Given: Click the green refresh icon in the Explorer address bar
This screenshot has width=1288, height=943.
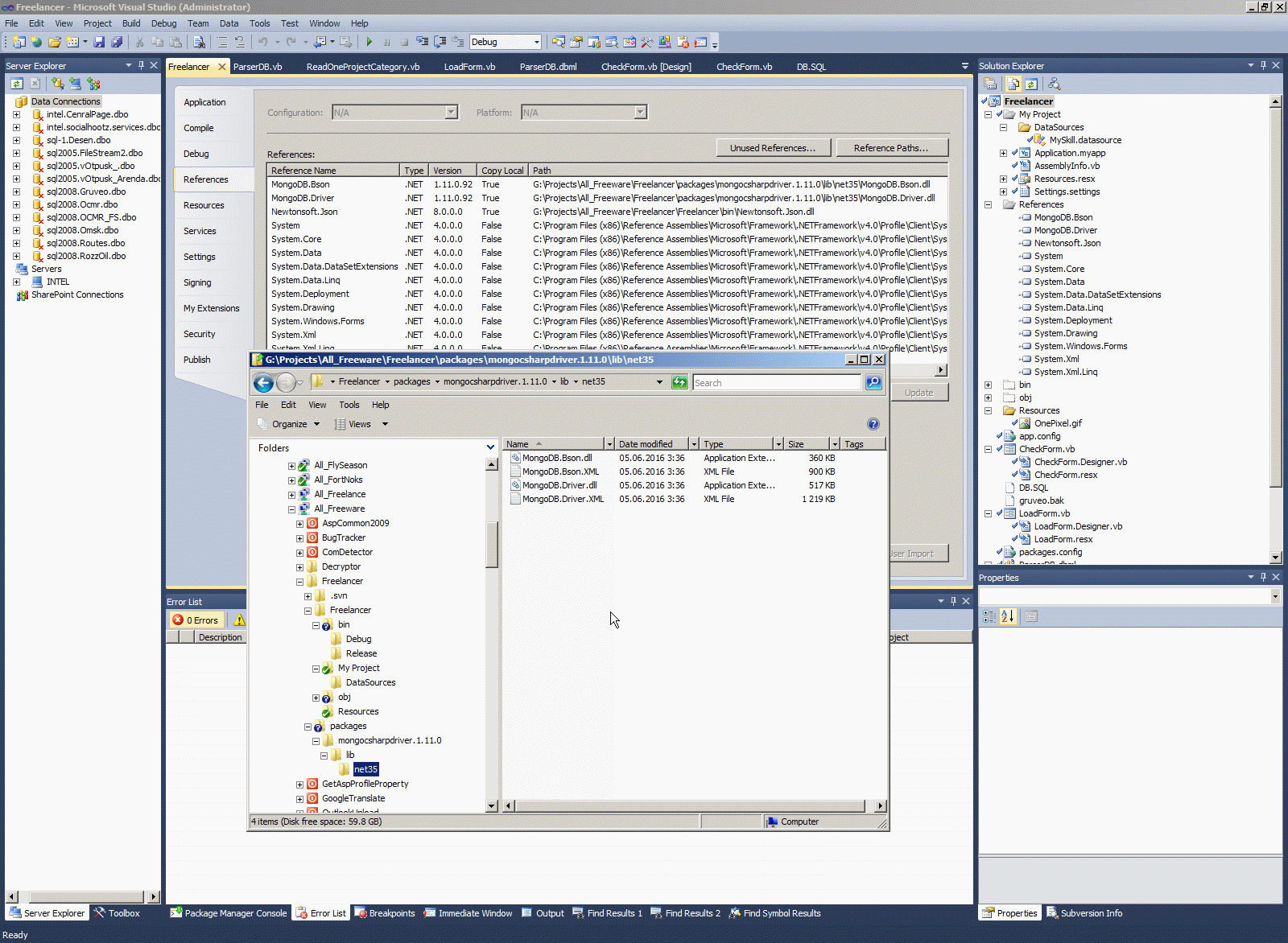Looking at the screenshot, I should coord(679,382).
